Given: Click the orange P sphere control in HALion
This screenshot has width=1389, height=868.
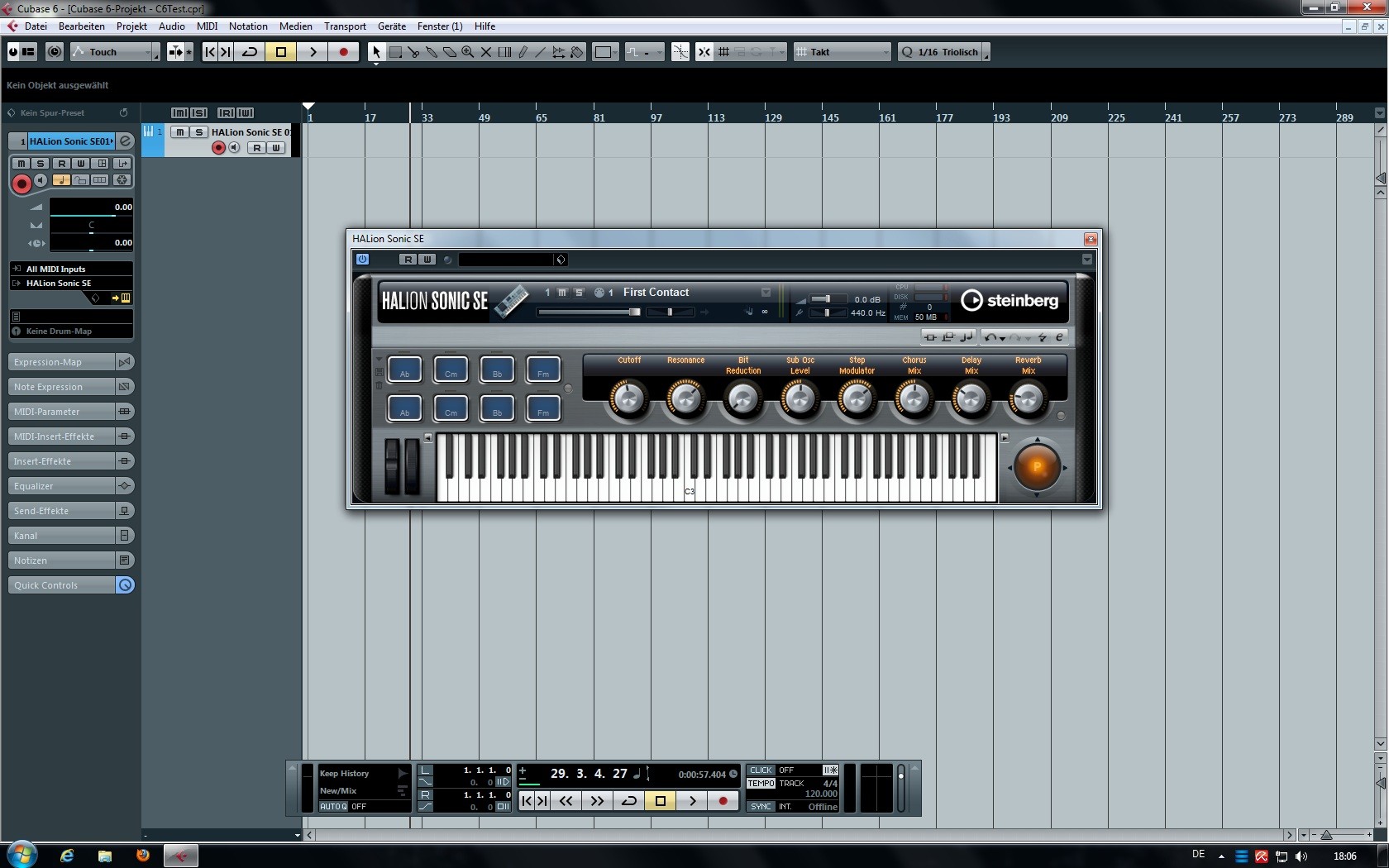Looking at the screenshot, I should tap(1037, 467).
